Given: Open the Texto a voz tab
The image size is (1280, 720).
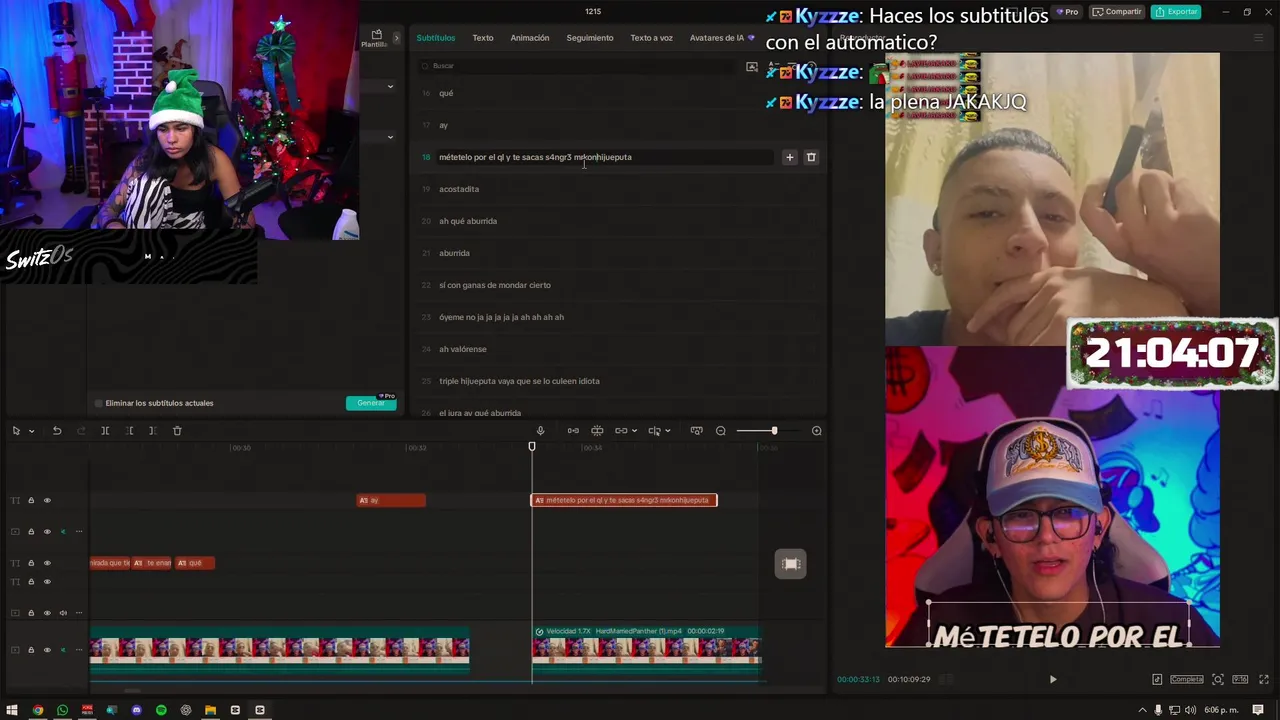Looking at the screenshot, I should [x=651, y=38].
